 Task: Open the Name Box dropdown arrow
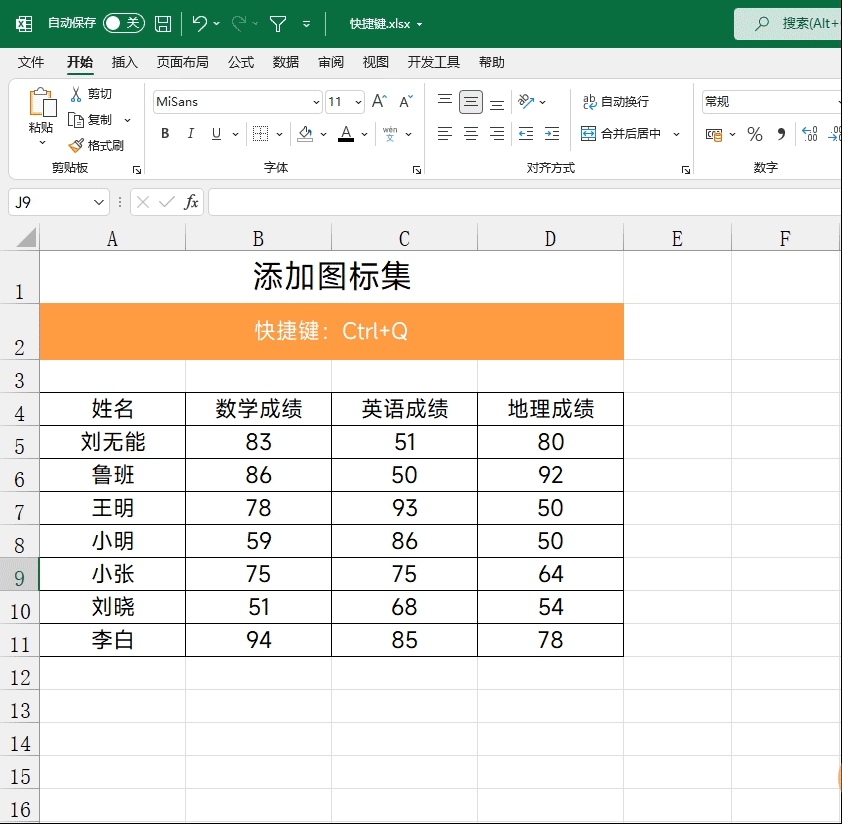coord(99,203)
